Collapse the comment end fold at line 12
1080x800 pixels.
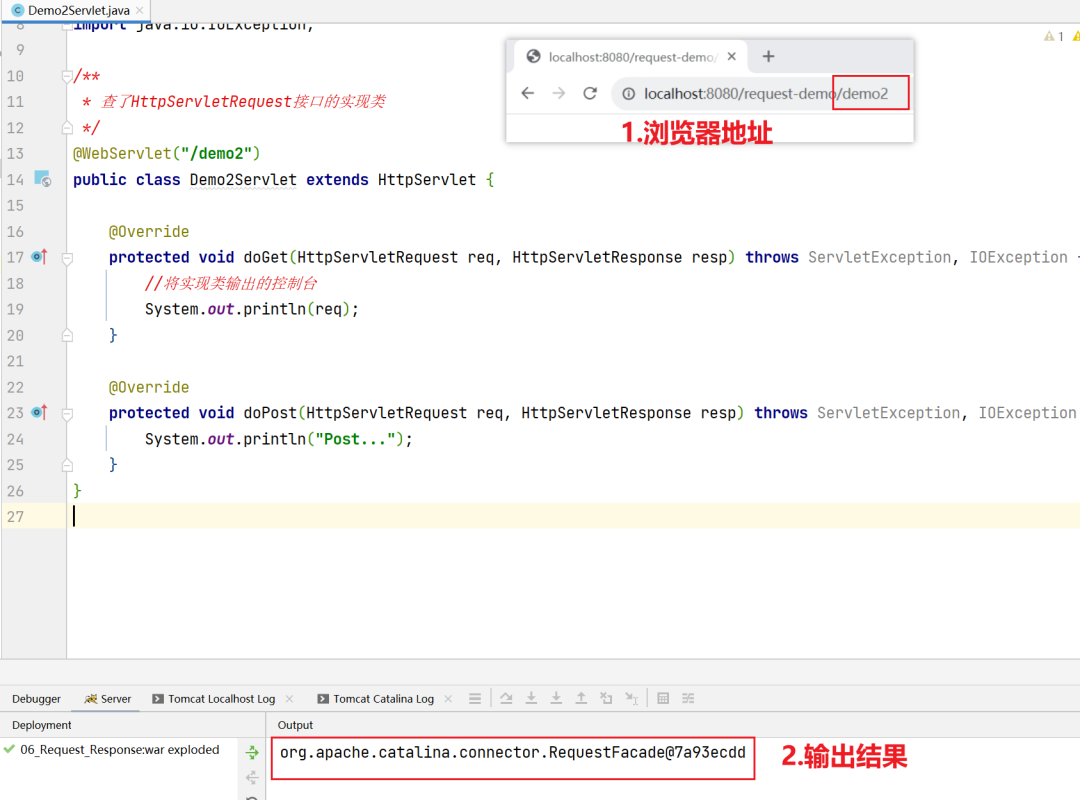coord(67,127)
